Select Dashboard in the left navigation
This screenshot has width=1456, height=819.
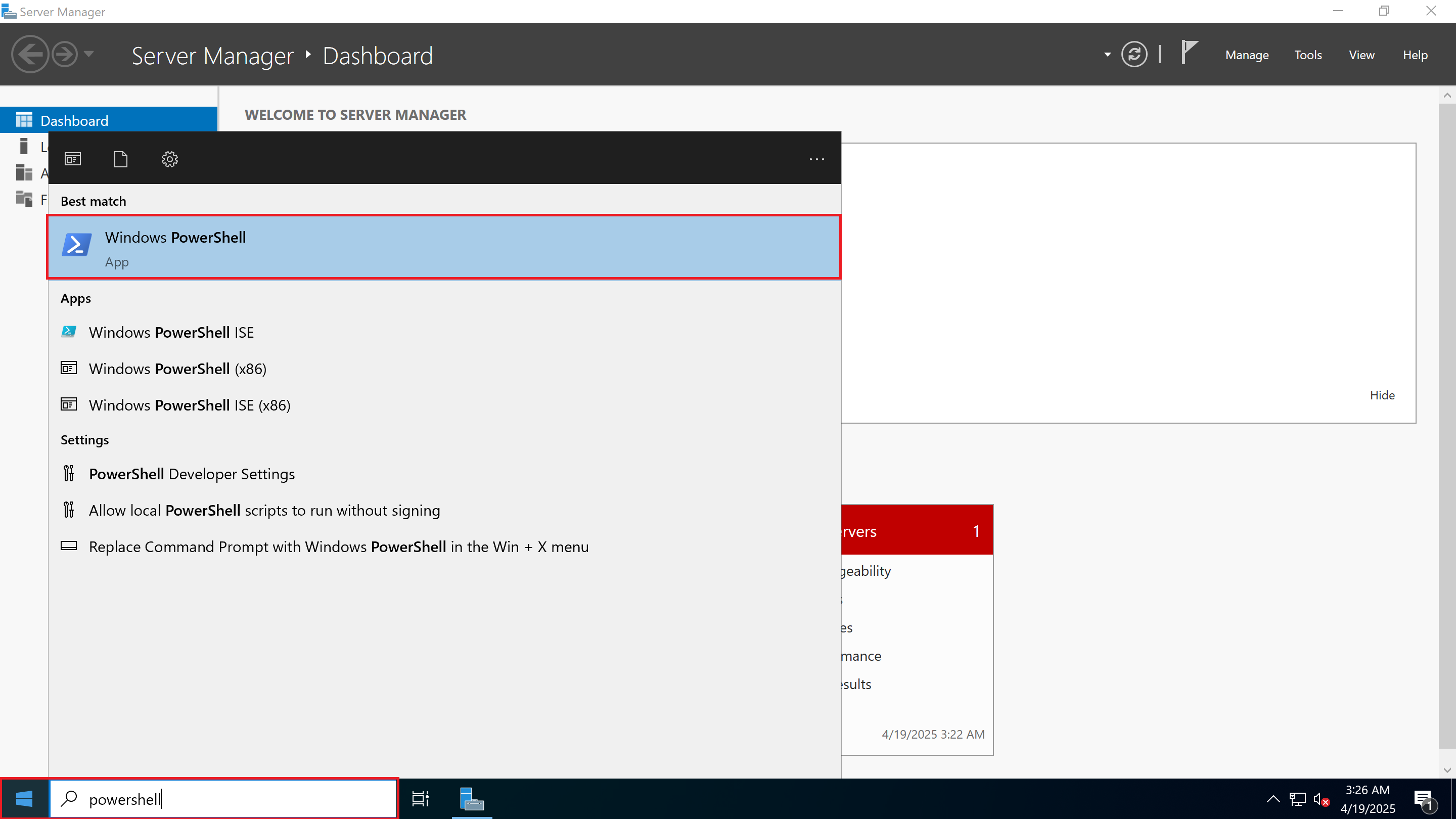point(109,120)
